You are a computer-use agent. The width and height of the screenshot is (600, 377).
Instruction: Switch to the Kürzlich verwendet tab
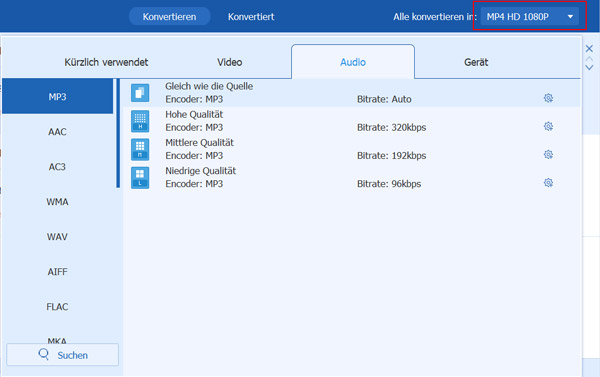click(106, 62)
